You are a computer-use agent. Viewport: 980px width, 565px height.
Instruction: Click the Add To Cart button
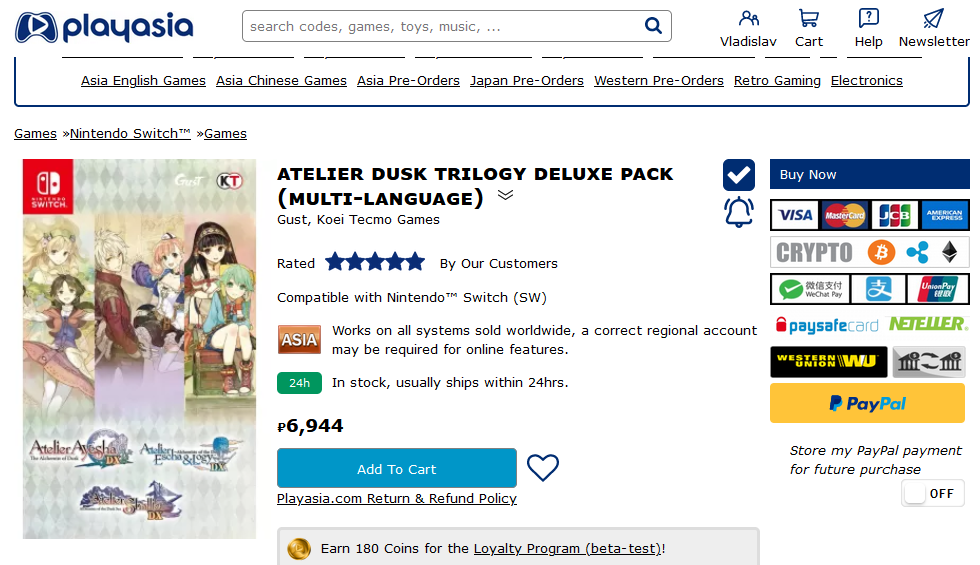click(x=396, y=469)
